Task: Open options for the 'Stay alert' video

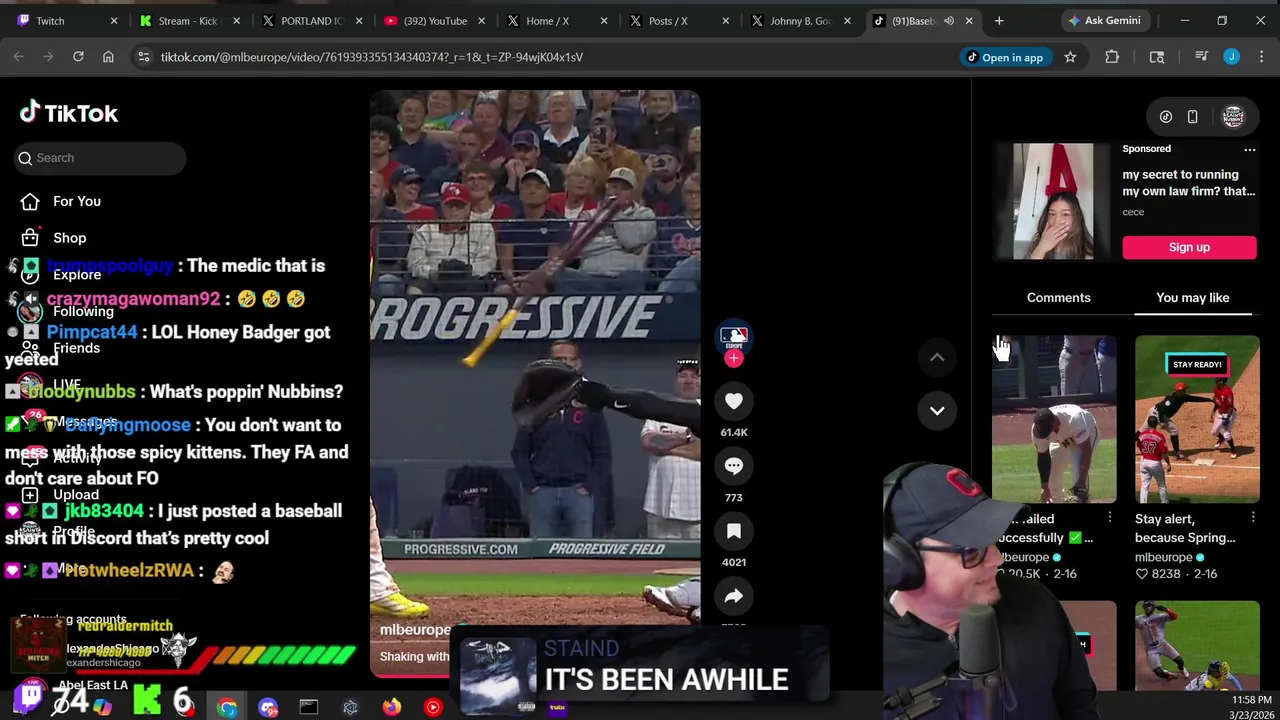Action: tap(1253, 518)
